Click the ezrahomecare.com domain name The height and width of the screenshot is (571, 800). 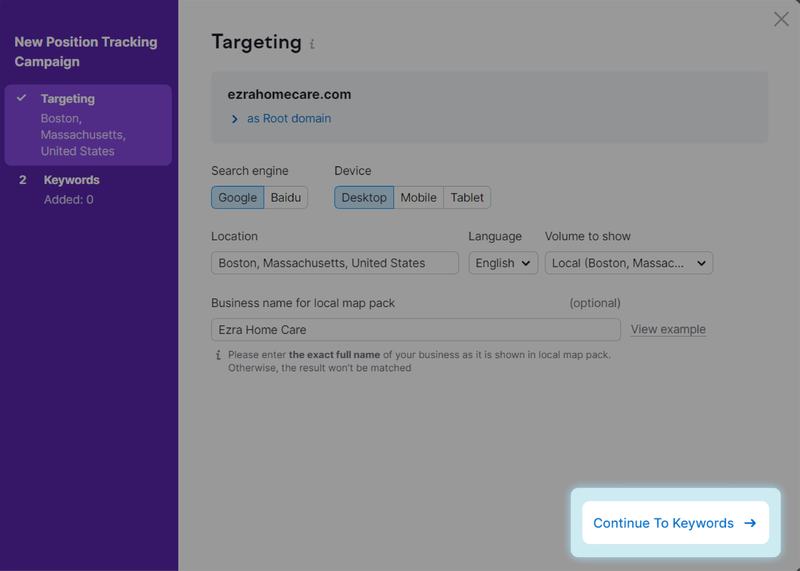(289, 94)
